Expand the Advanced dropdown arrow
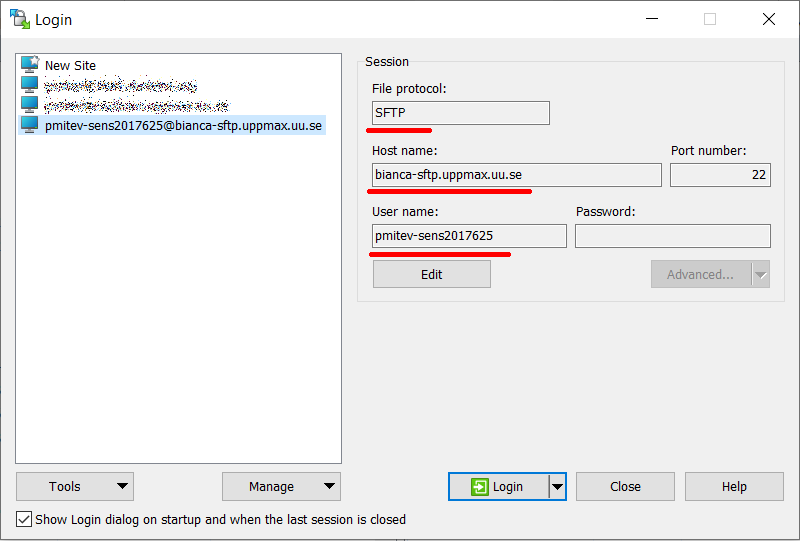This screenshot has width=800, height=541. point(761,275)
